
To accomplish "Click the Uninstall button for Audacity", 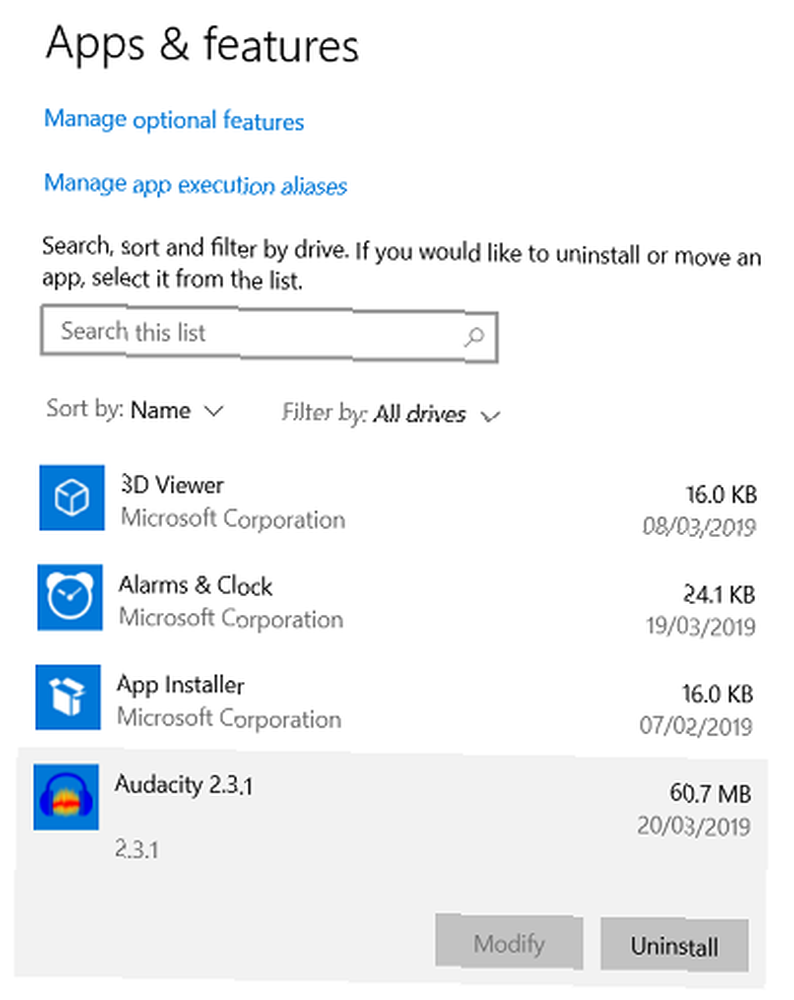I will click(674, 945).
